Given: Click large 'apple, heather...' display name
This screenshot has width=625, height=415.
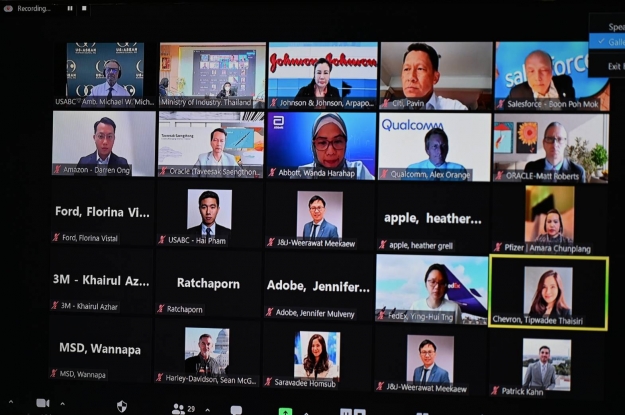Looking at the screenshot, I should click(433, 218).
